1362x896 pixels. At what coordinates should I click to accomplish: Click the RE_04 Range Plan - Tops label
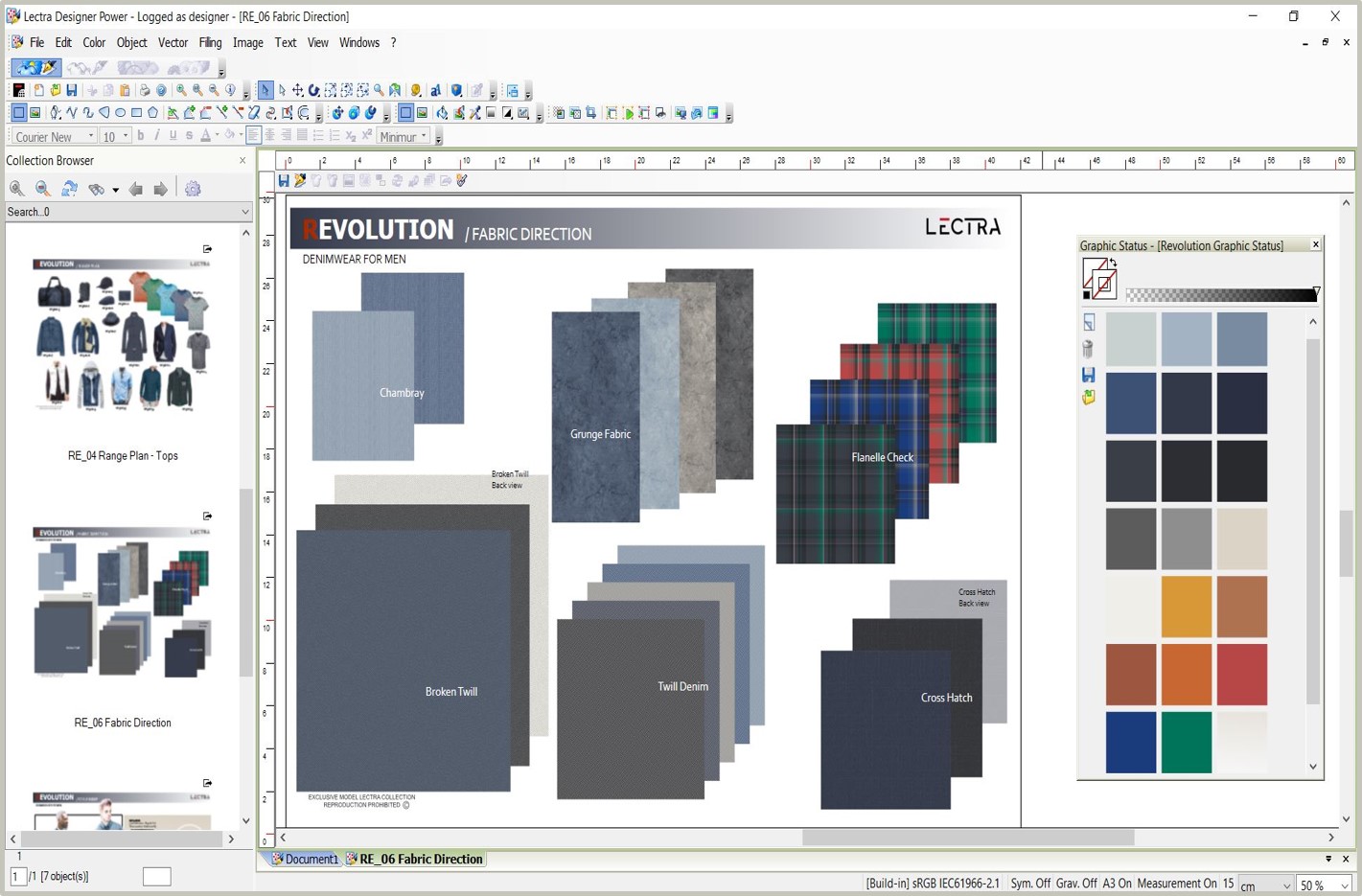(x=123, y=456)
